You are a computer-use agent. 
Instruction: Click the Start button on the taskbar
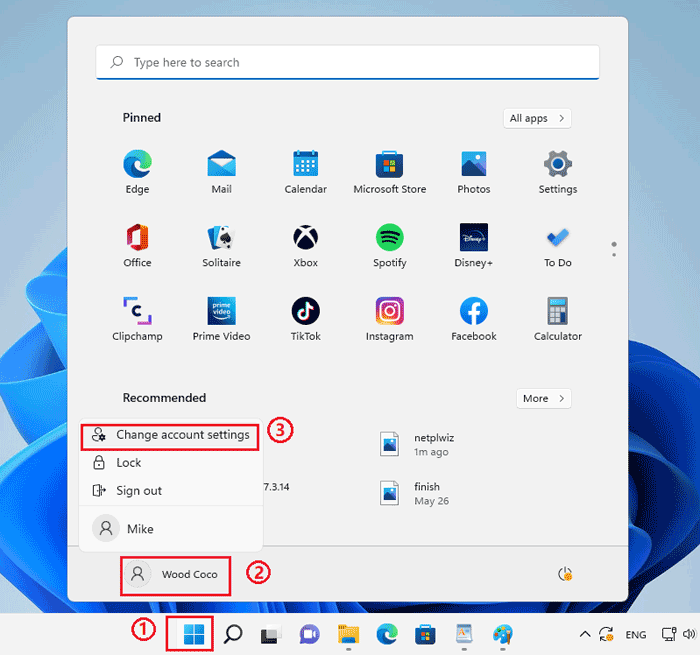click(194, 634)
